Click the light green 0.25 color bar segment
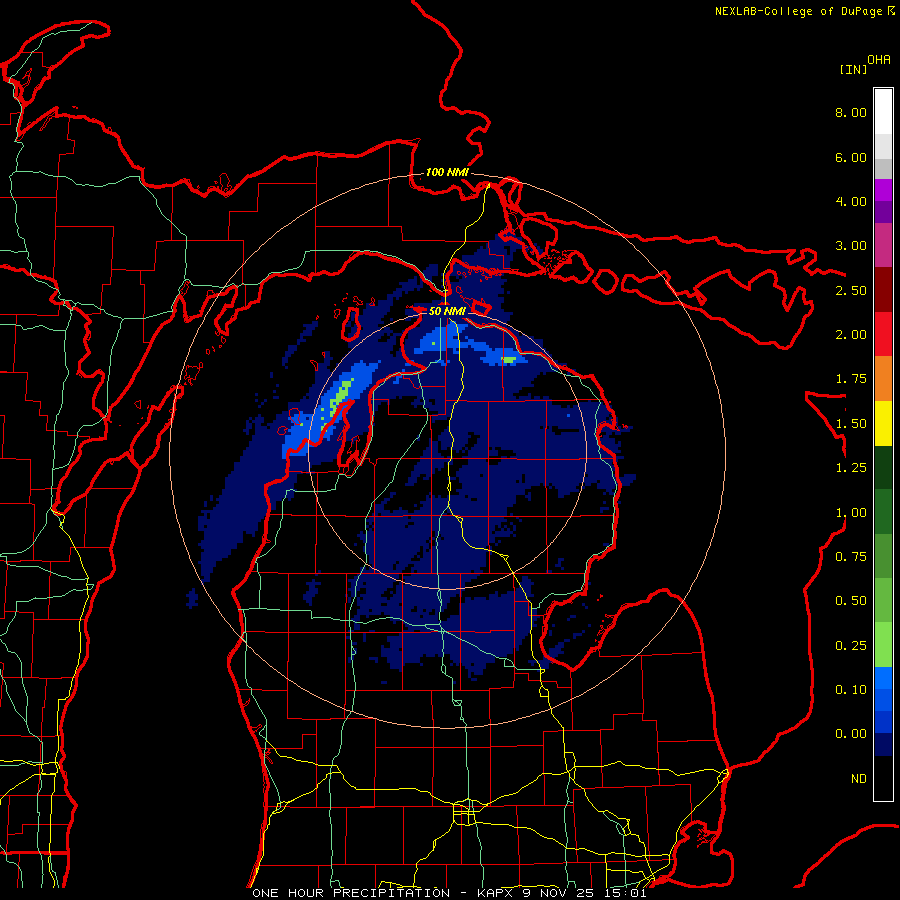The height and width of the screenshot is (900, 900). (883, 645)
